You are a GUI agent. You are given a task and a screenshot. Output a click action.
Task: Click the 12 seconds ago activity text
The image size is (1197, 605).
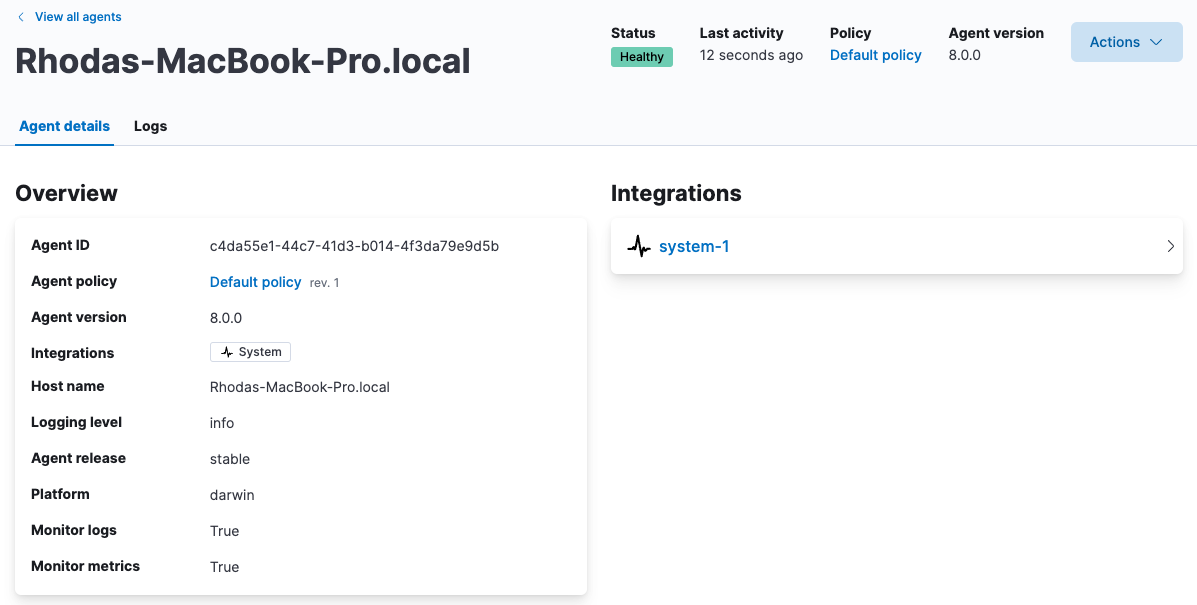[x=751, y=55]
